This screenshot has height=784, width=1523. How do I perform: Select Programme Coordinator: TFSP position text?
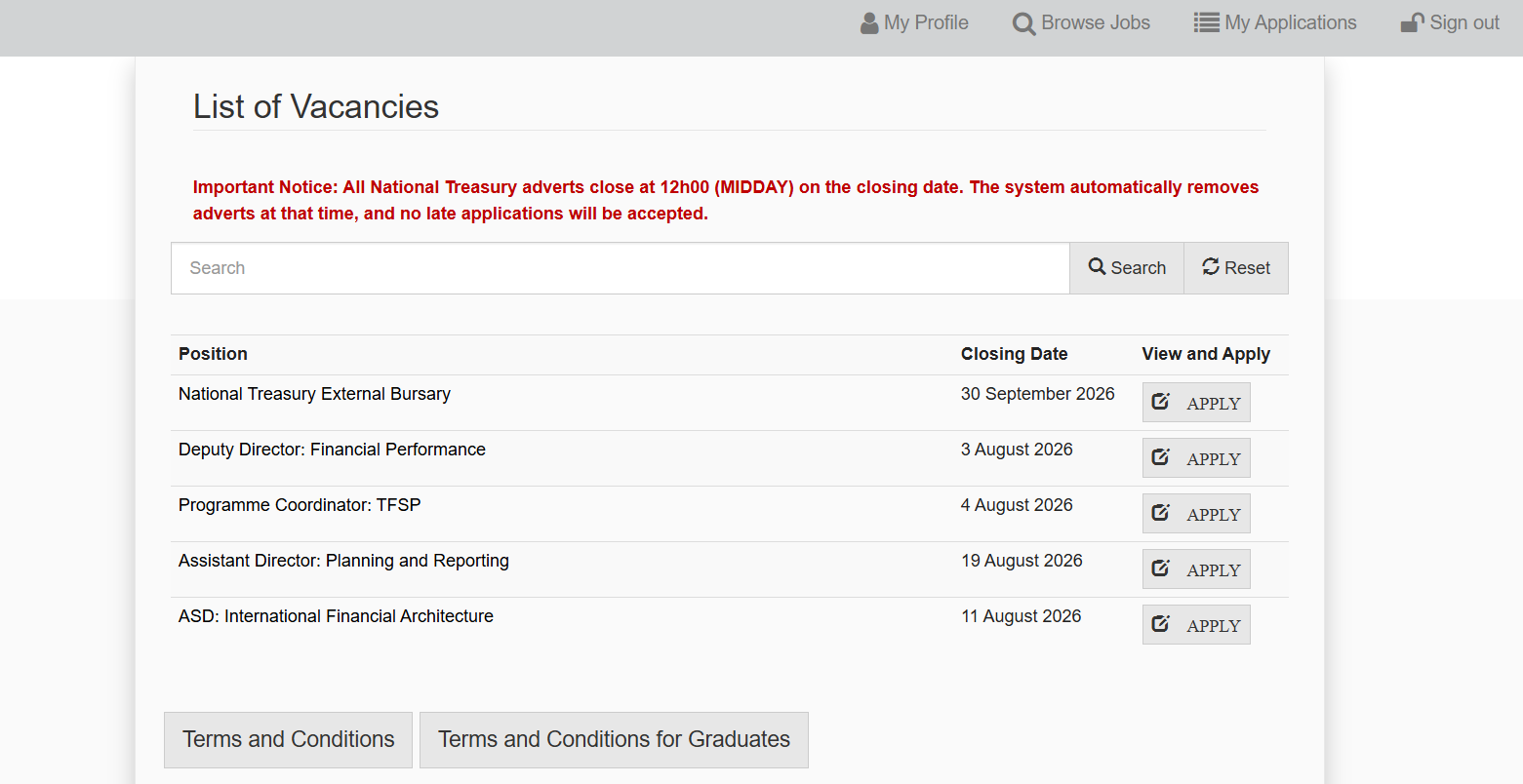point(300,505)
